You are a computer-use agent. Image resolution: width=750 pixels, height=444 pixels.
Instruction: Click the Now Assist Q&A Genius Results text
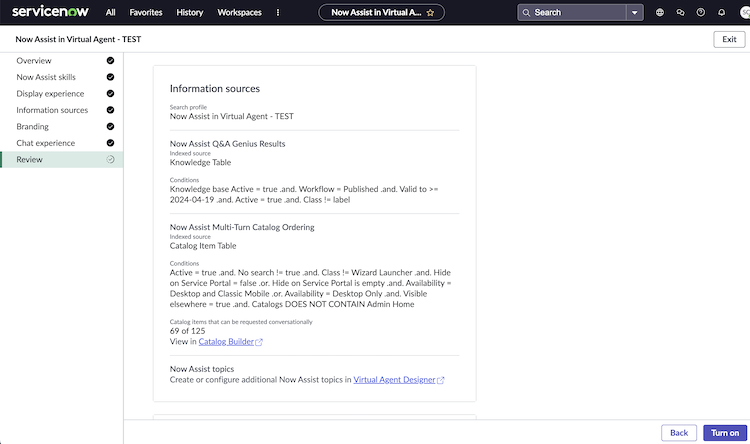pyautogui.click(x=227, y=144)
